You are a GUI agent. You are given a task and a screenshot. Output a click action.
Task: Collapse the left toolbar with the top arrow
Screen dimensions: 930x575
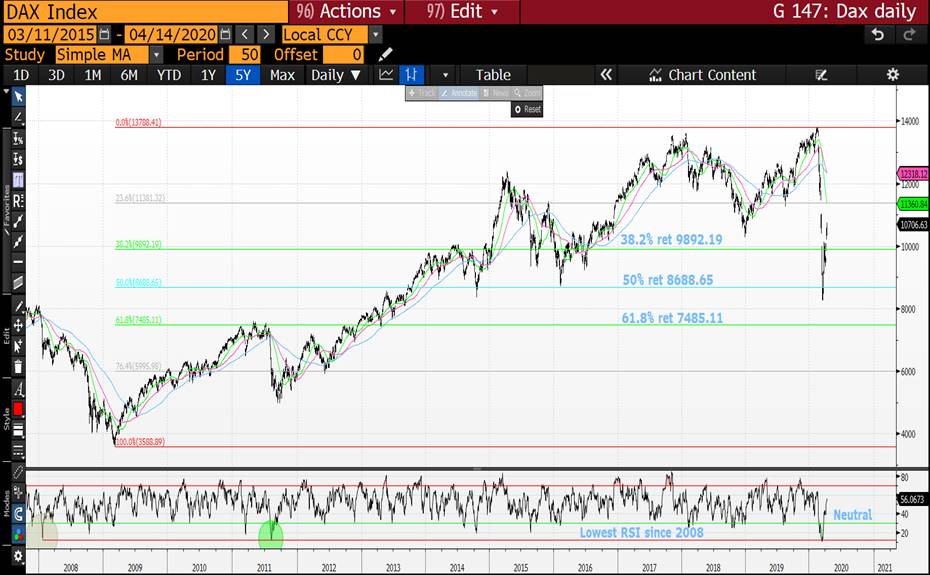pyautogui.click(x=7, y=92)
